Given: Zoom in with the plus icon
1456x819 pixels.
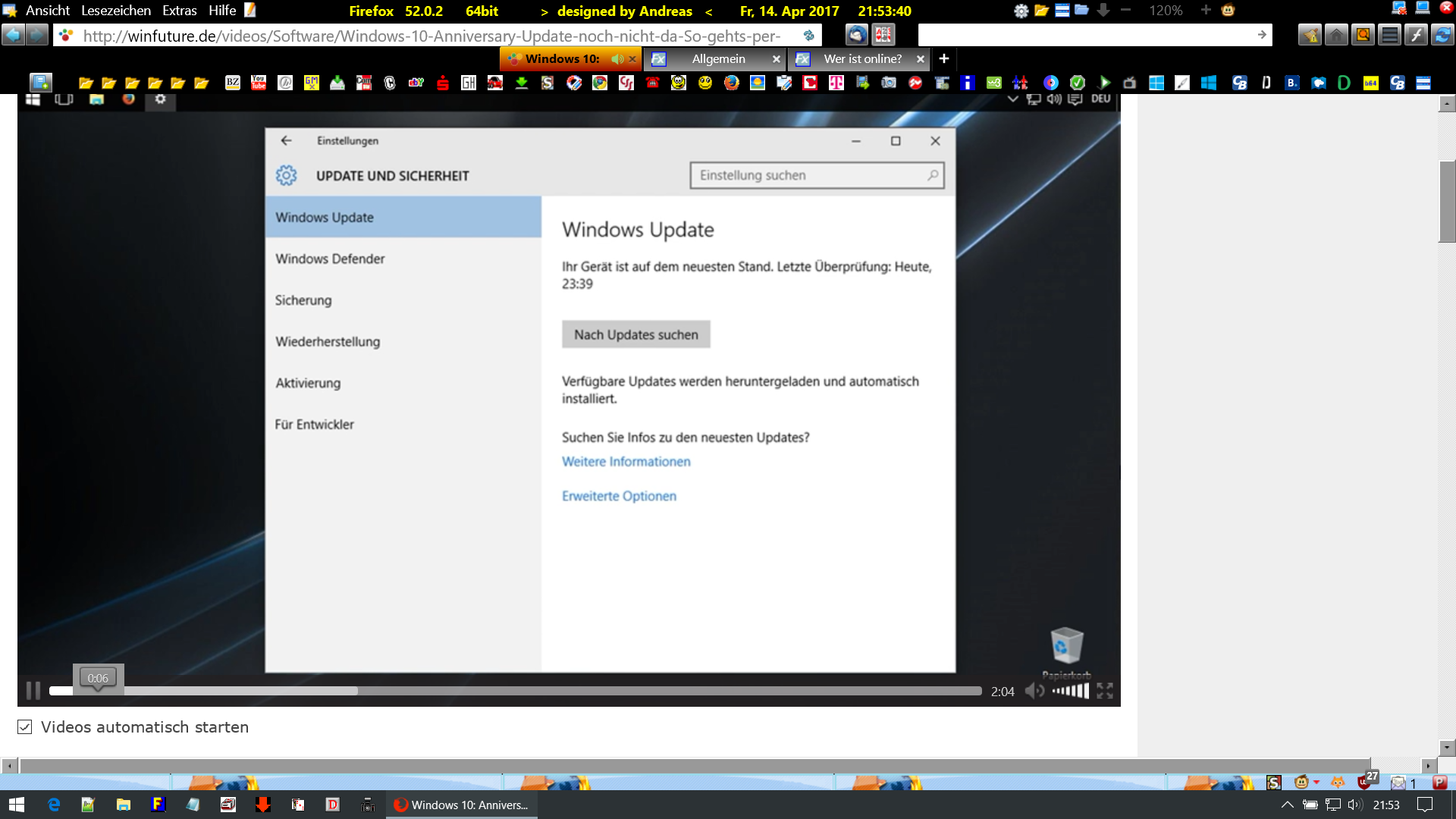Looking at the screenshot, I should [1206, 11].
